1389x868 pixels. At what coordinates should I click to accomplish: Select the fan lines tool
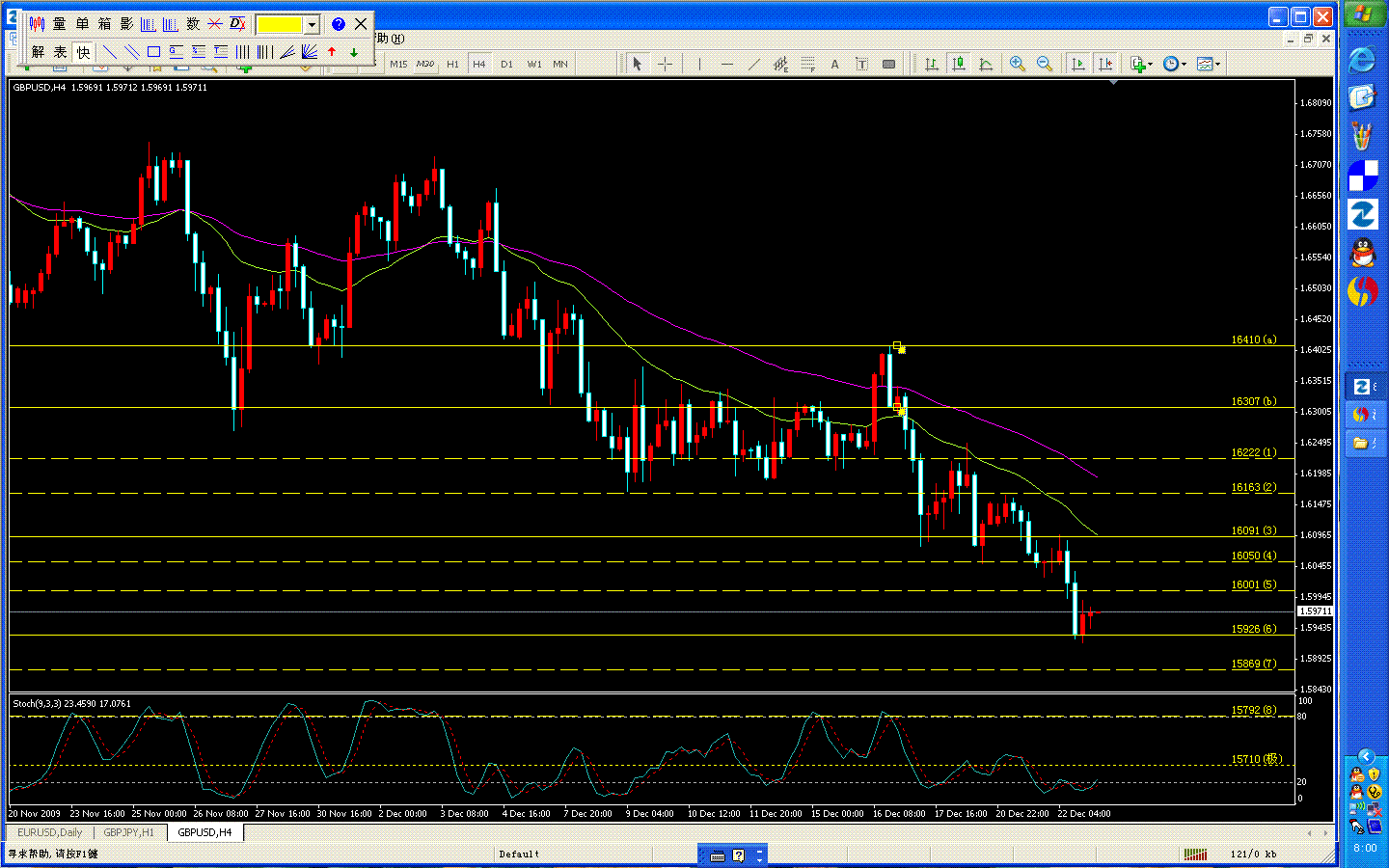[287, 52]
